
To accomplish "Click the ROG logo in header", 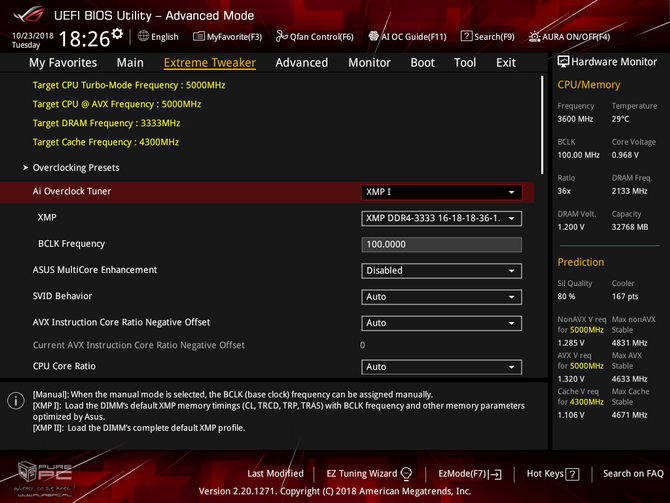I will pos(29,15).
